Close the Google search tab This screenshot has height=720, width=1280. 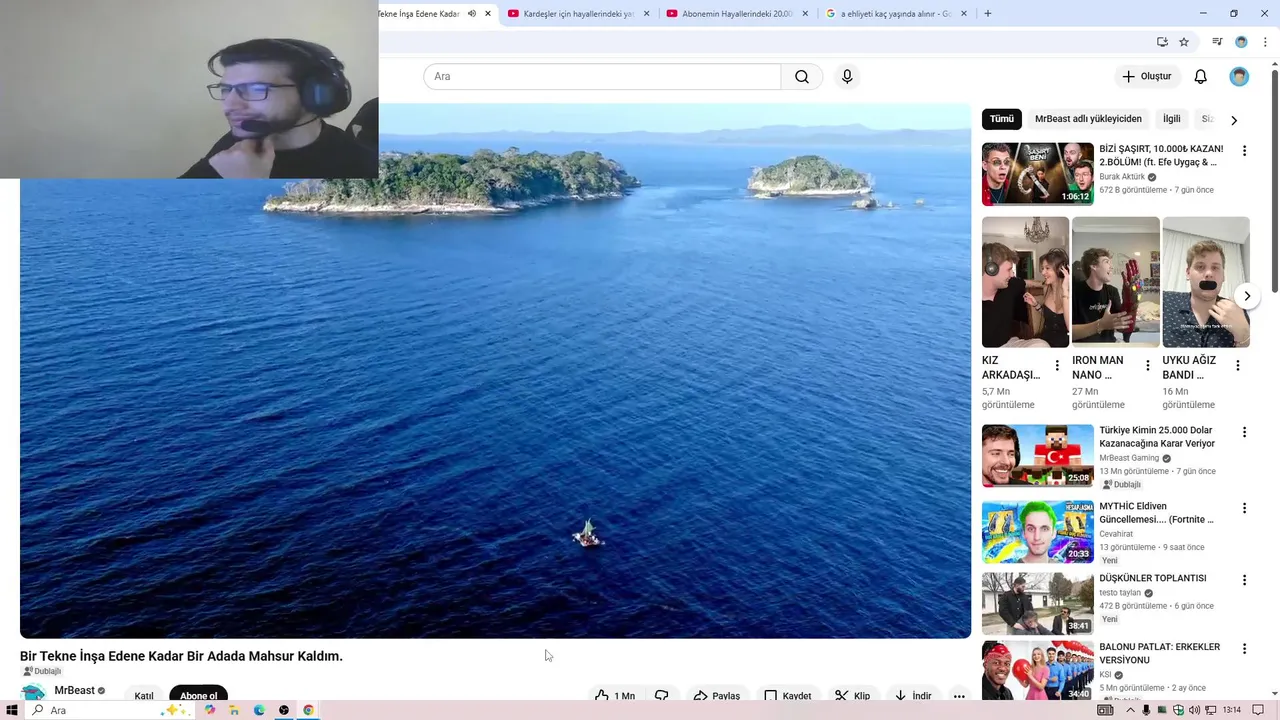click(x=964, y=14)
